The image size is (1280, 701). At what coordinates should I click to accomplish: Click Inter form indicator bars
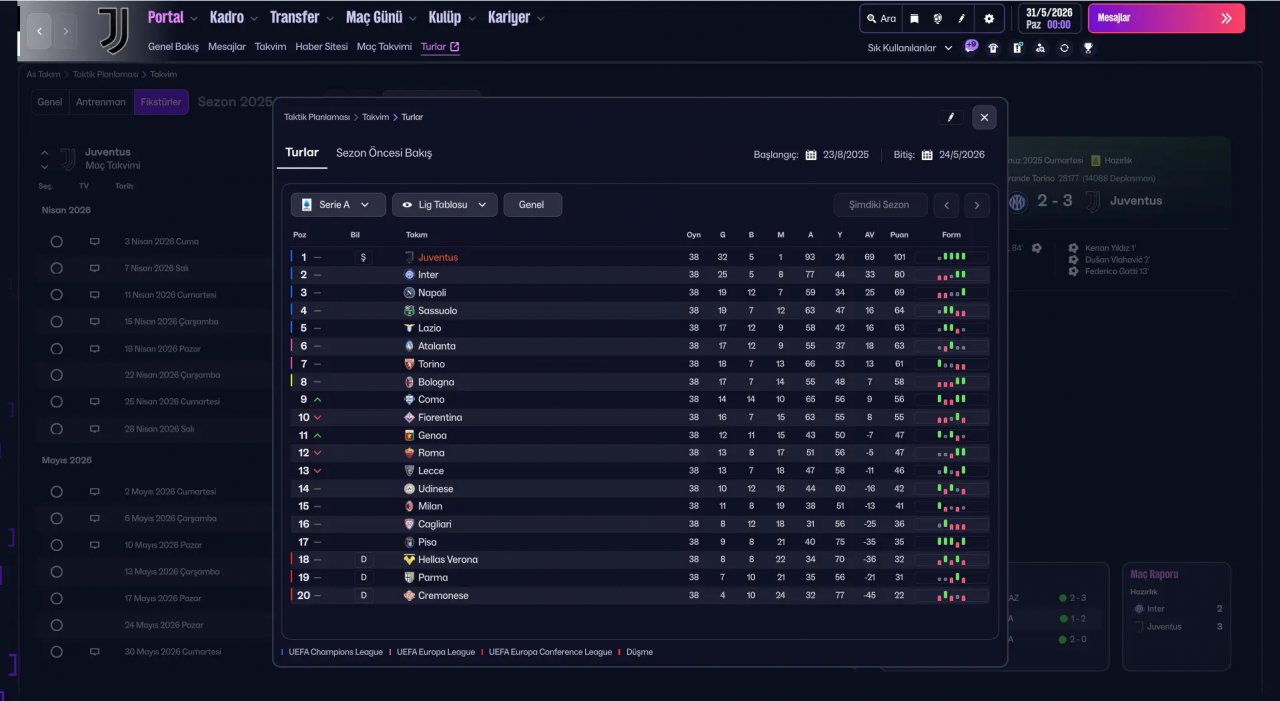(x=952, y=275)
